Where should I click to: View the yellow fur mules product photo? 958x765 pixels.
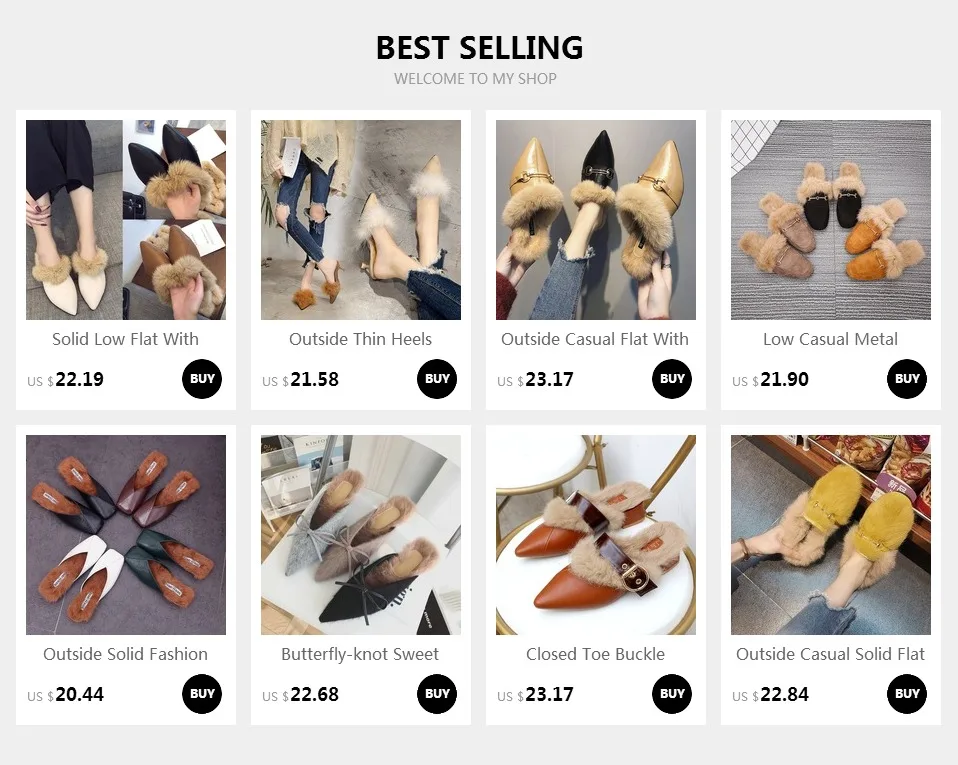(x=831, y=535)
